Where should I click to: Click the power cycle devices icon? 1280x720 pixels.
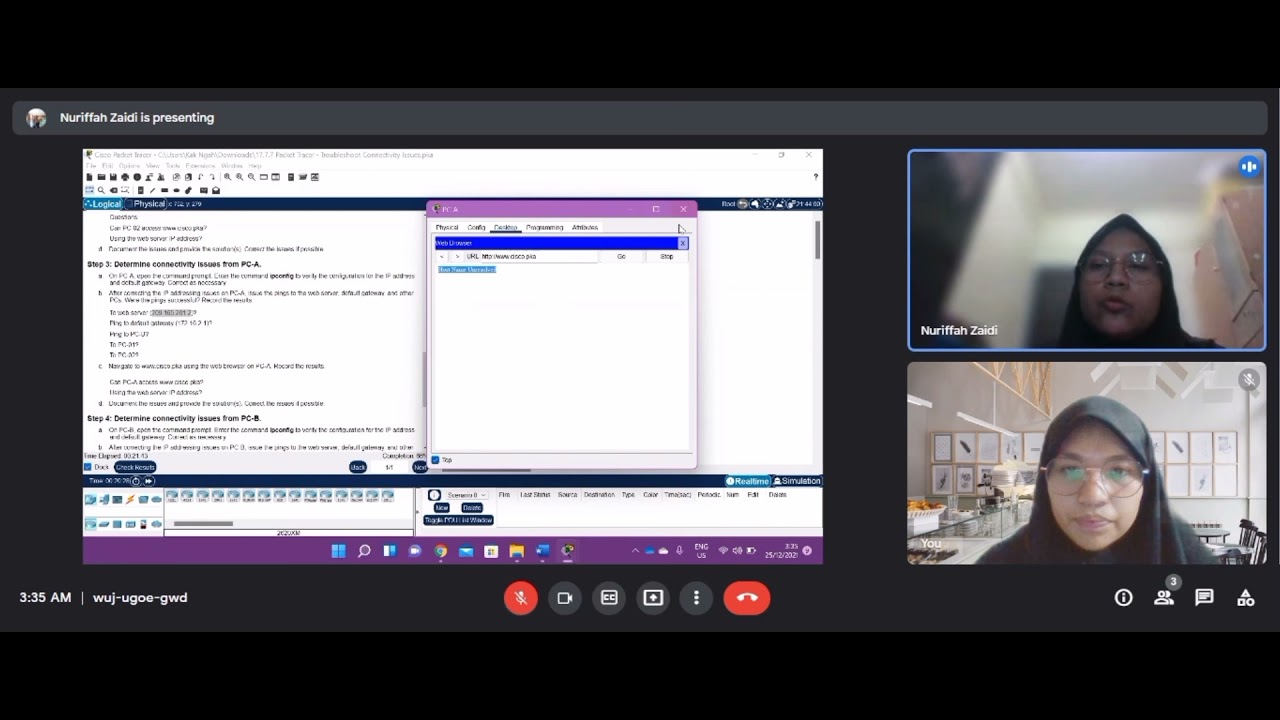click(136, 481)
